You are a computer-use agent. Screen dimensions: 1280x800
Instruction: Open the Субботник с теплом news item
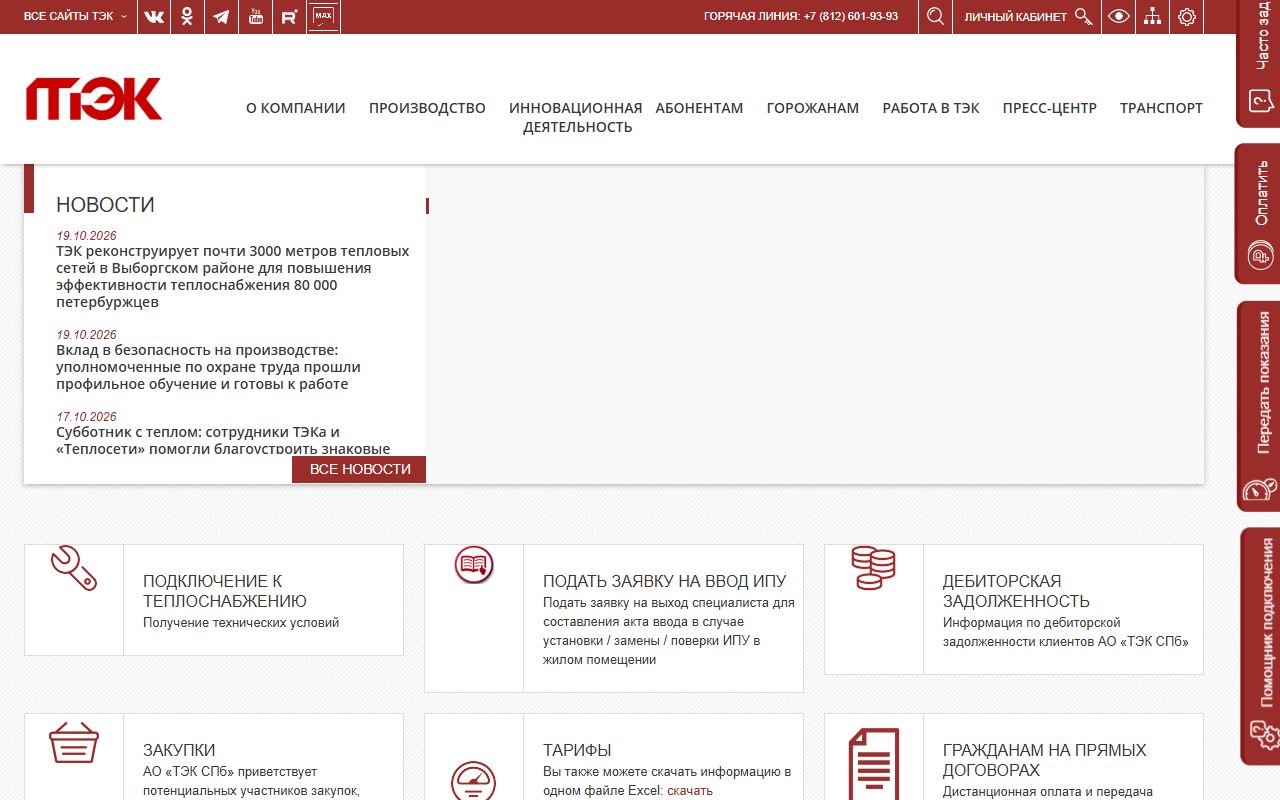pos(223,441)
